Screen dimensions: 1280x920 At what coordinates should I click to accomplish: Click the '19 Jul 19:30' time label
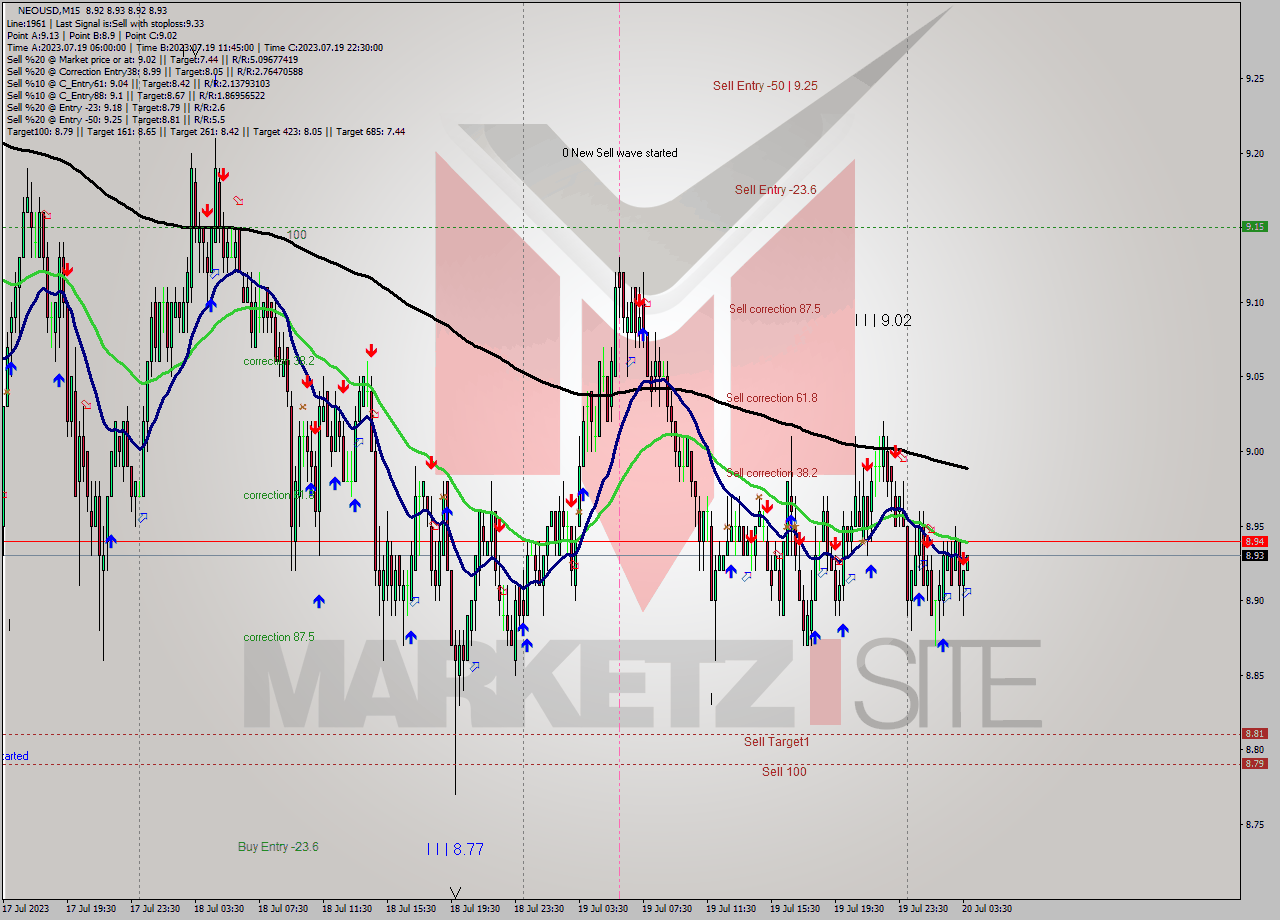[859, 909]
